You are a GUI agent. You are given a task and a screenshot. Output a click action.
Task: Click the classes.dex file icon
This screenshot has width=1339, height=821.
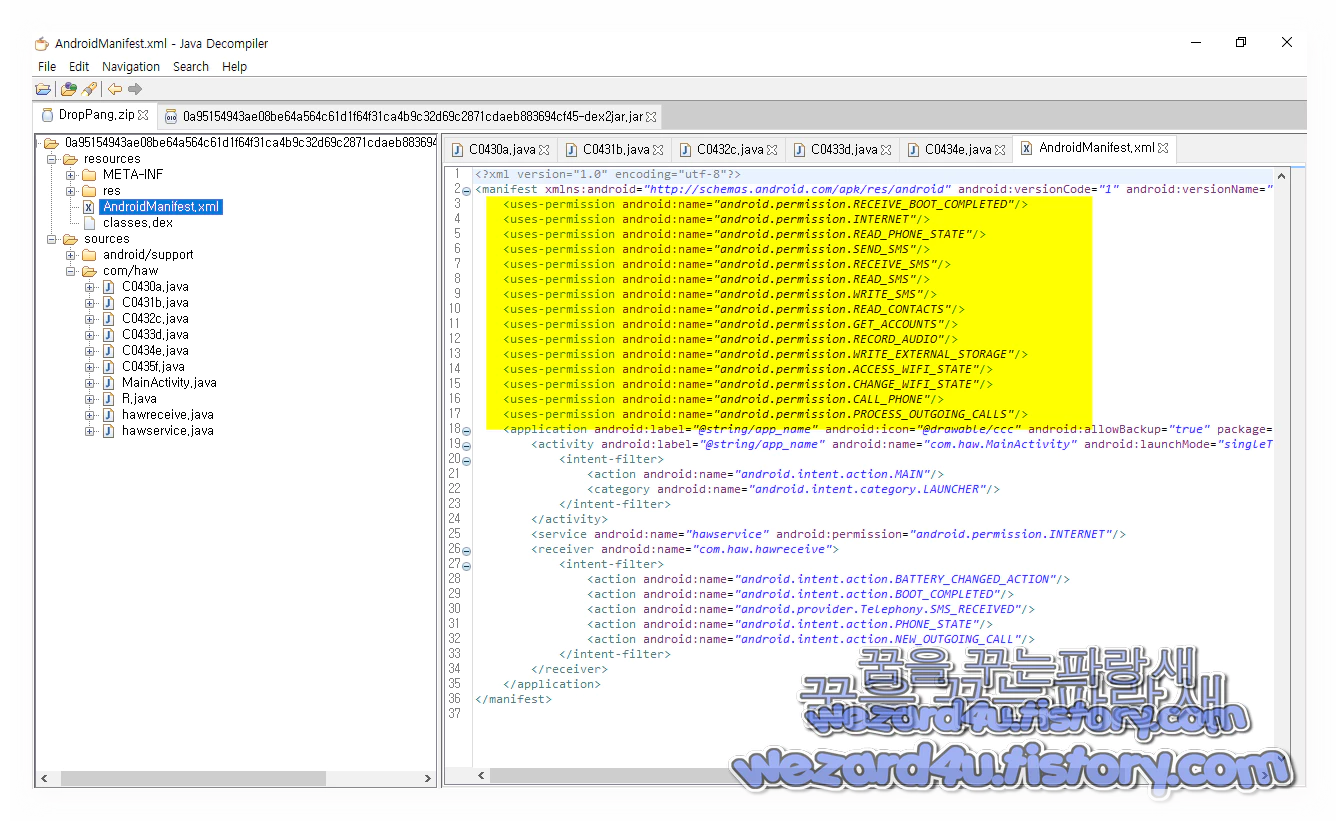[x=88, y=223]
